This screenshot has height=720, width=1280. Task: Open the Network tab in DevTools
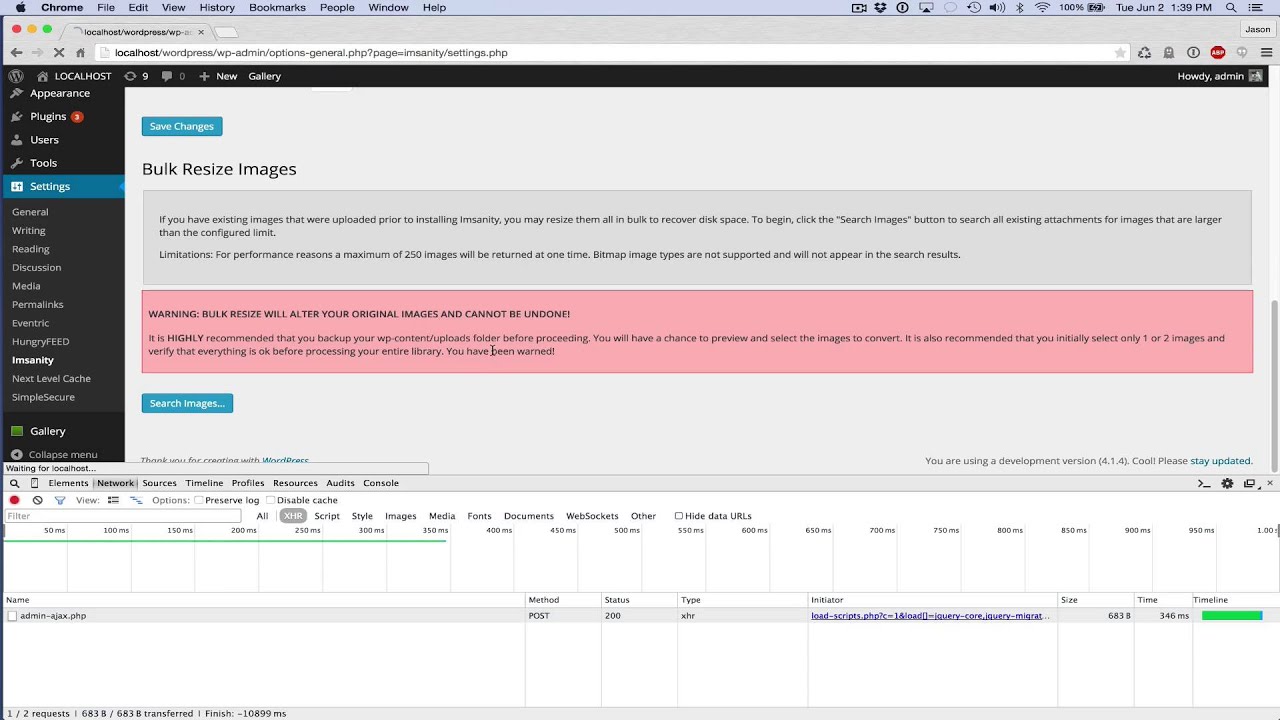tap(115, 483)
